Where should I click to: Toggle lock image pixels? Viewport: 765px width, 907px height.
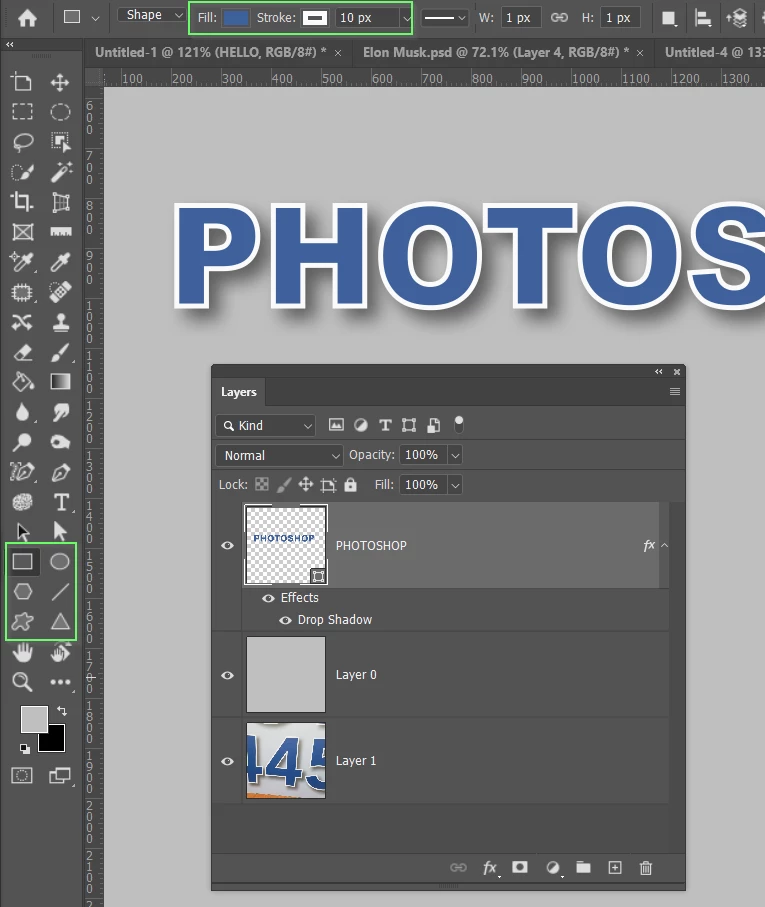coord(283,484)
